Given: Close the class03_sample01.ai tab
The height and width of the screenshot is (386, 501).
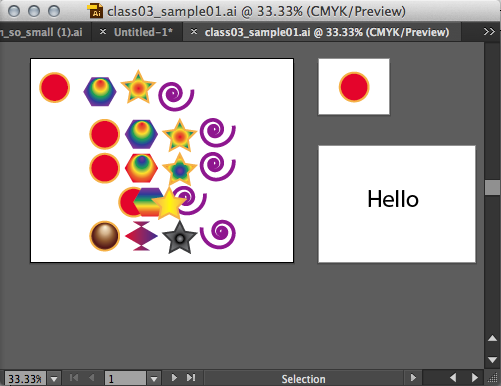Looking at the screenshot, I should point(194,32).
